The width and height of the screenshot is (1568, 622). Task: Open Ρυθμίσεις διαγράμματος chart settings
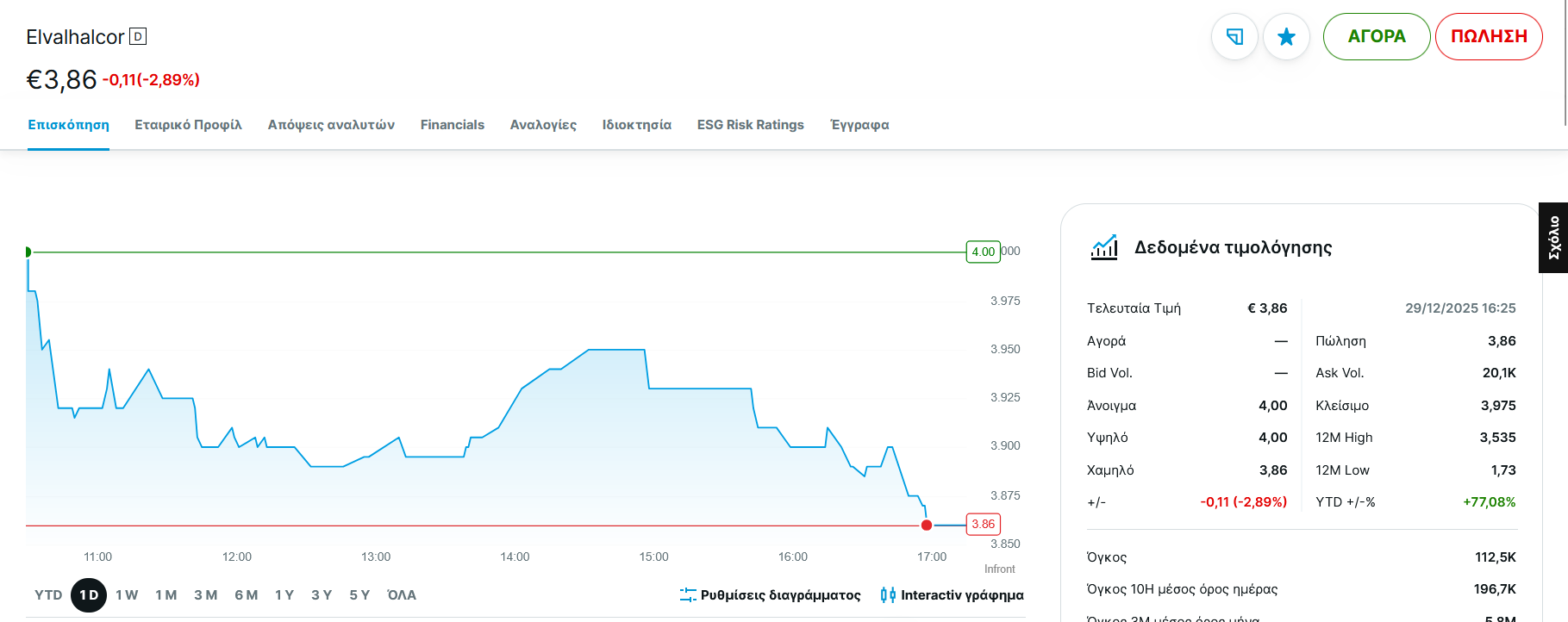[780, 595]
